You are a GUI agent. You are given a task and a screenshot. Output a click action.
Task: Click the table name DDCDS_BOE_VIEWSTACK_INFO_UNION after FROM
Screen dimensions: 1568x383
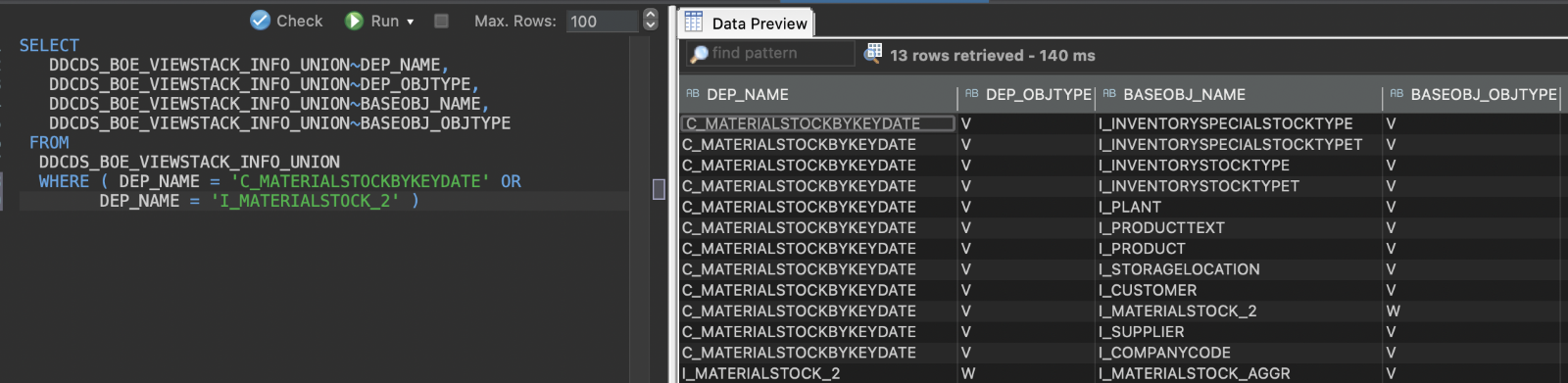coord(189,162)
